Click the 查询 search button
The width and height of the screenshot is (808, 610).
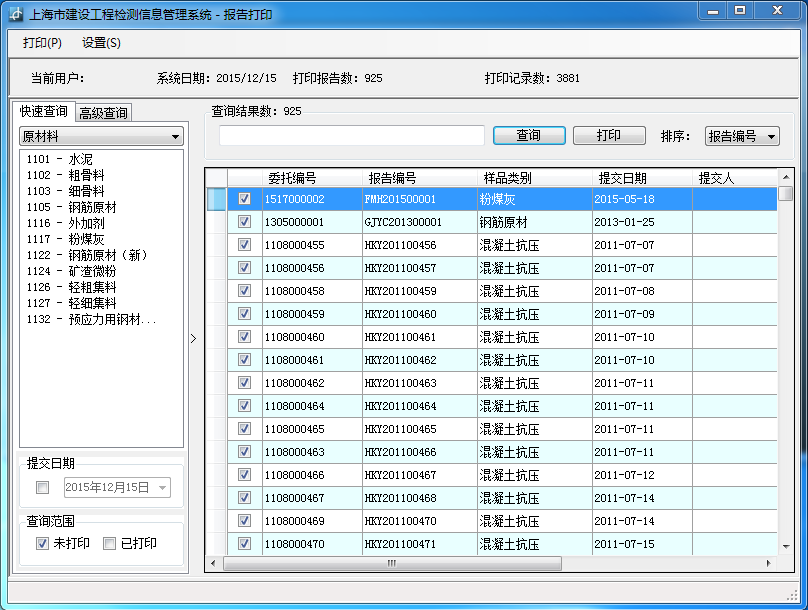528,136
